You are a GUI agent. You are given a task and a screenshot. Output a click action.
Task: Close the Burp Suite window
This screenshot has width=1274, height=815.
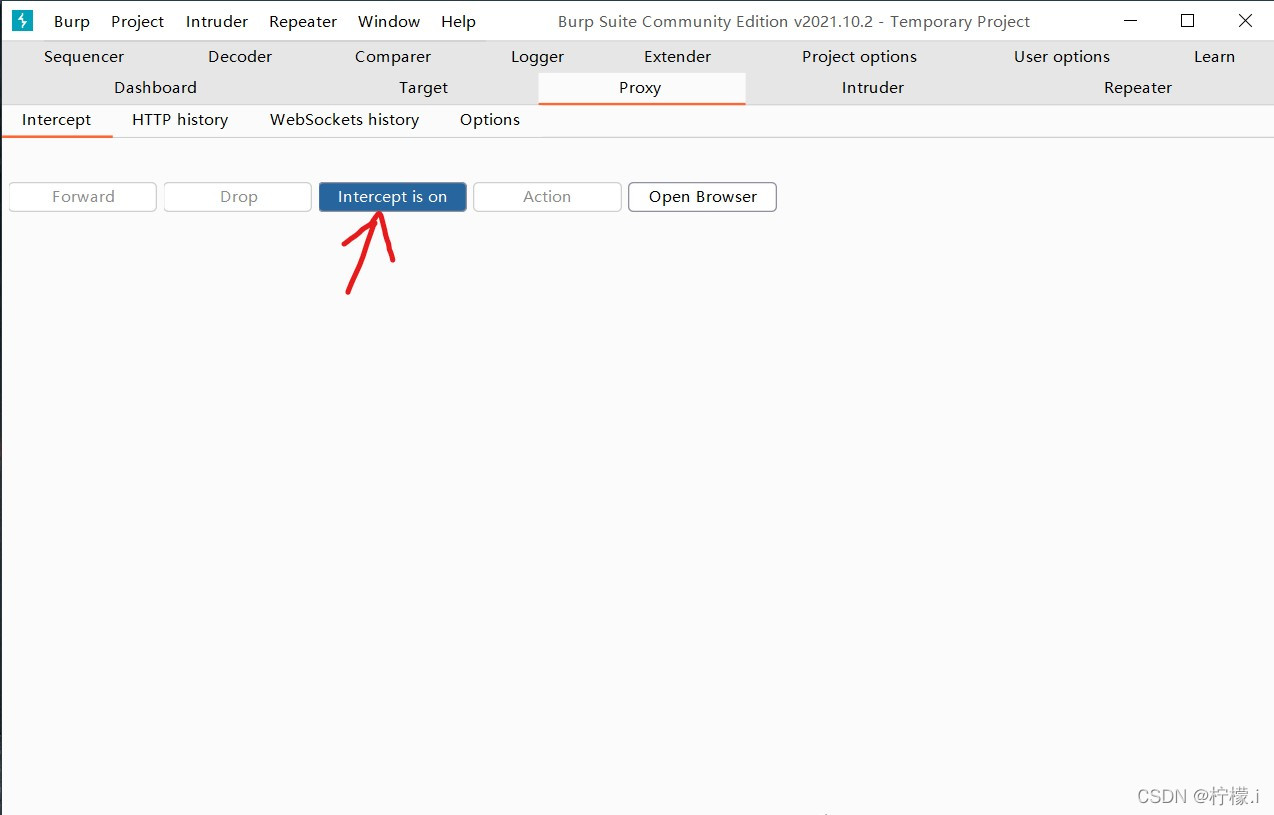1245,21
